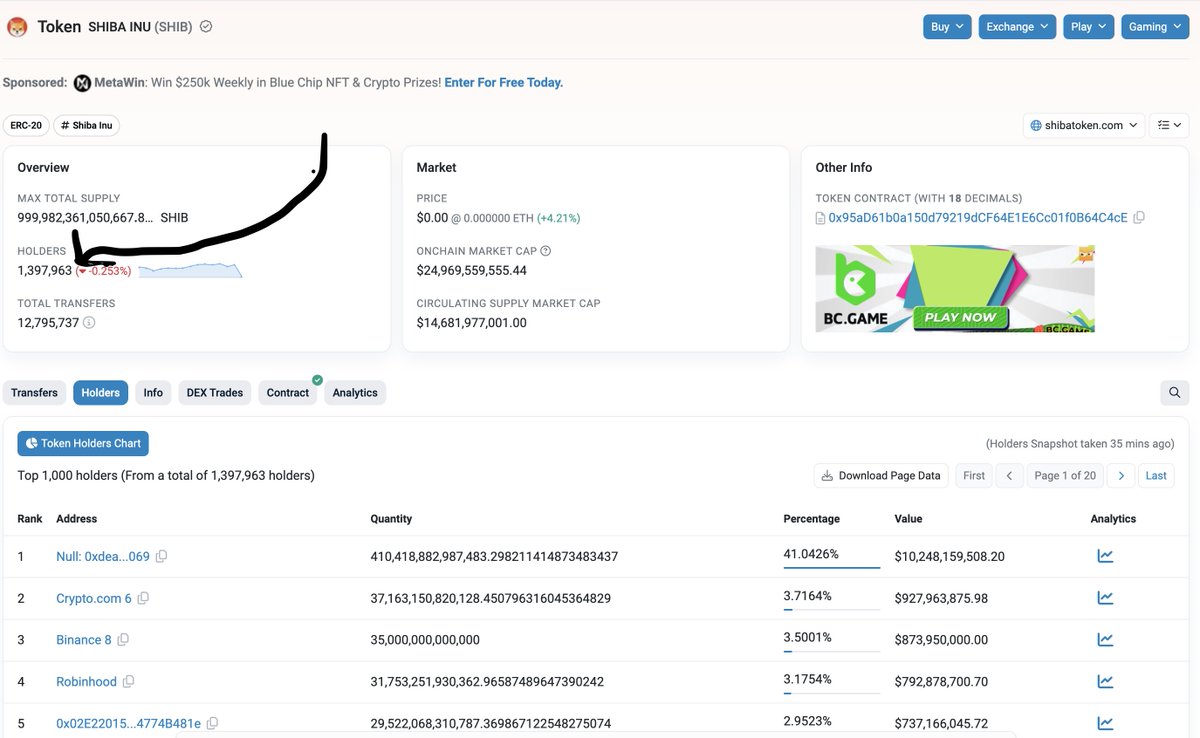This screenshot has height=738, width=1200.
Task: Go to previous page arrow
Action: coord(1010,476)
